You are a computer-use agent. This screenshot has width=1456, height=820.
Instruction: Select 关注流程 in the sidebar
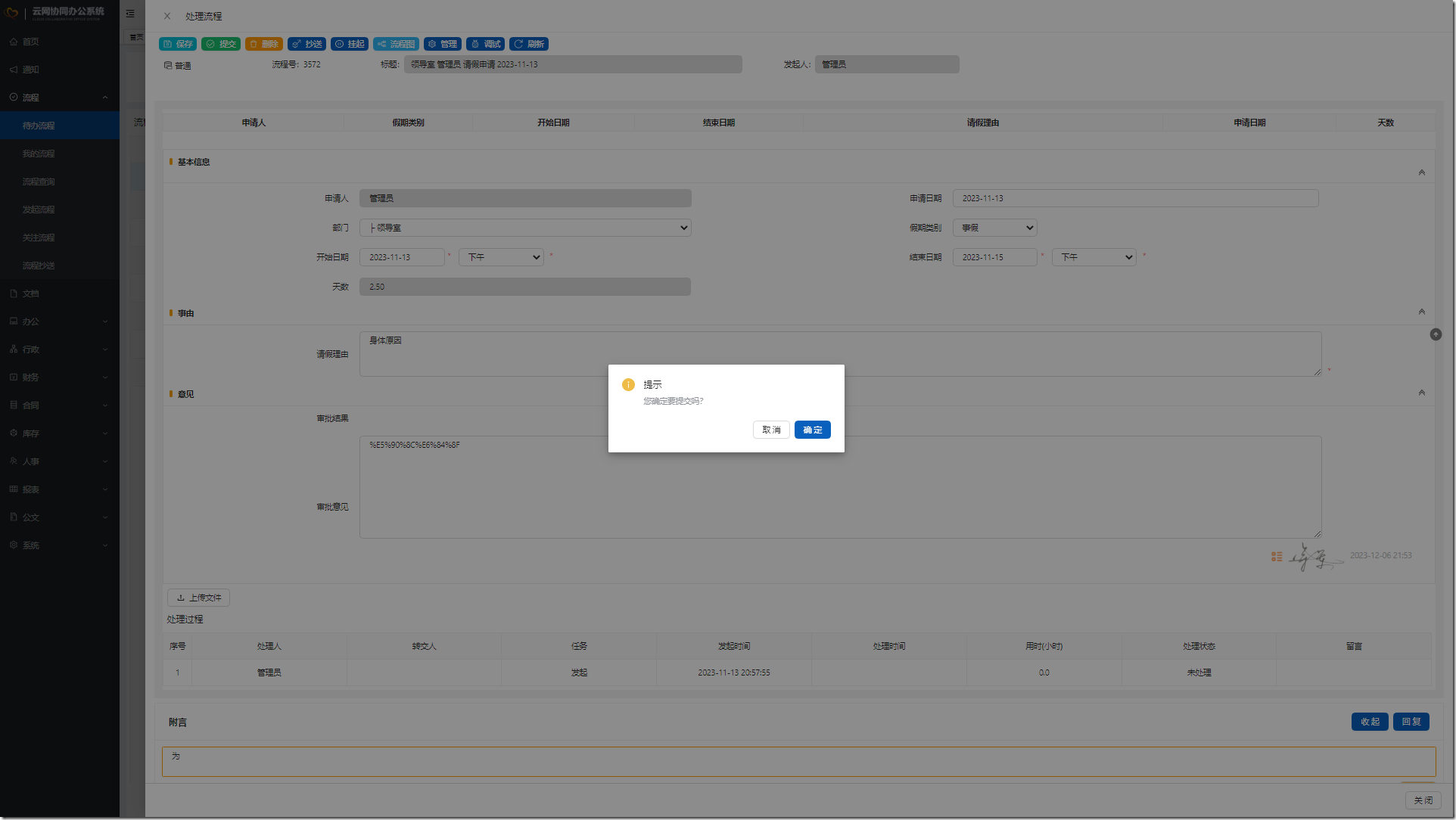pos(60,238)
